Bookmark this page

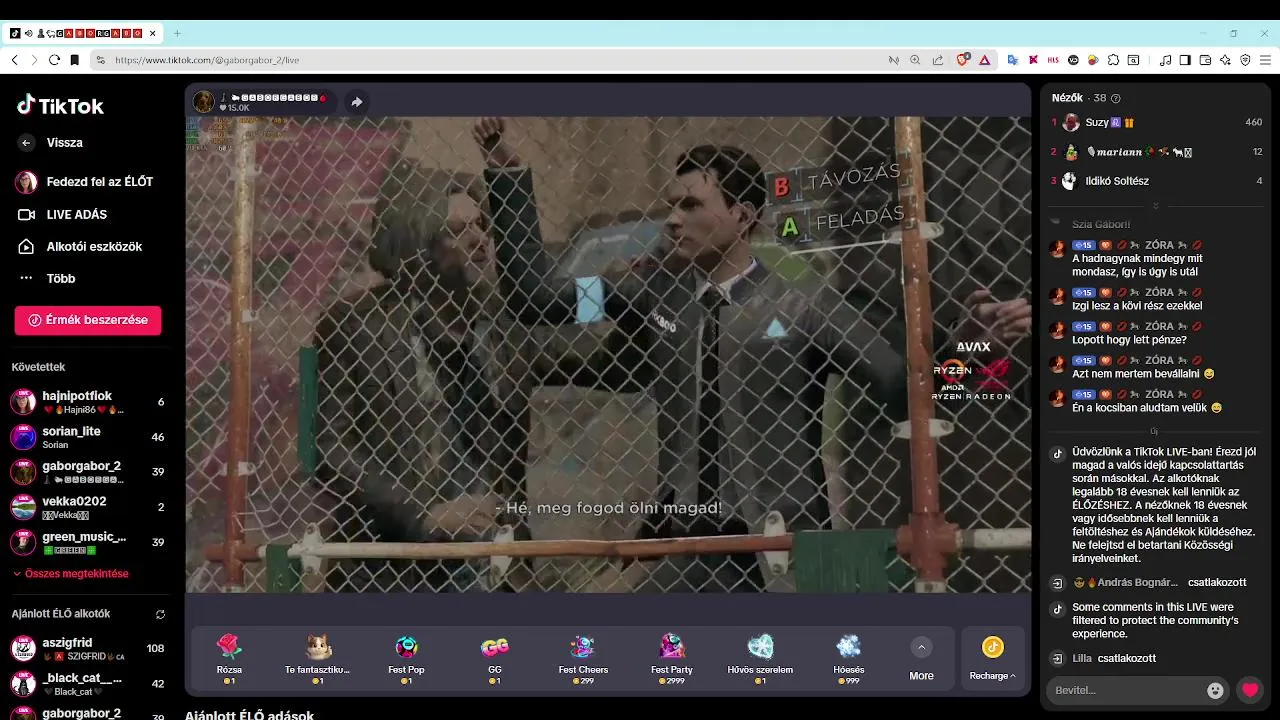[x=74, y=60]
